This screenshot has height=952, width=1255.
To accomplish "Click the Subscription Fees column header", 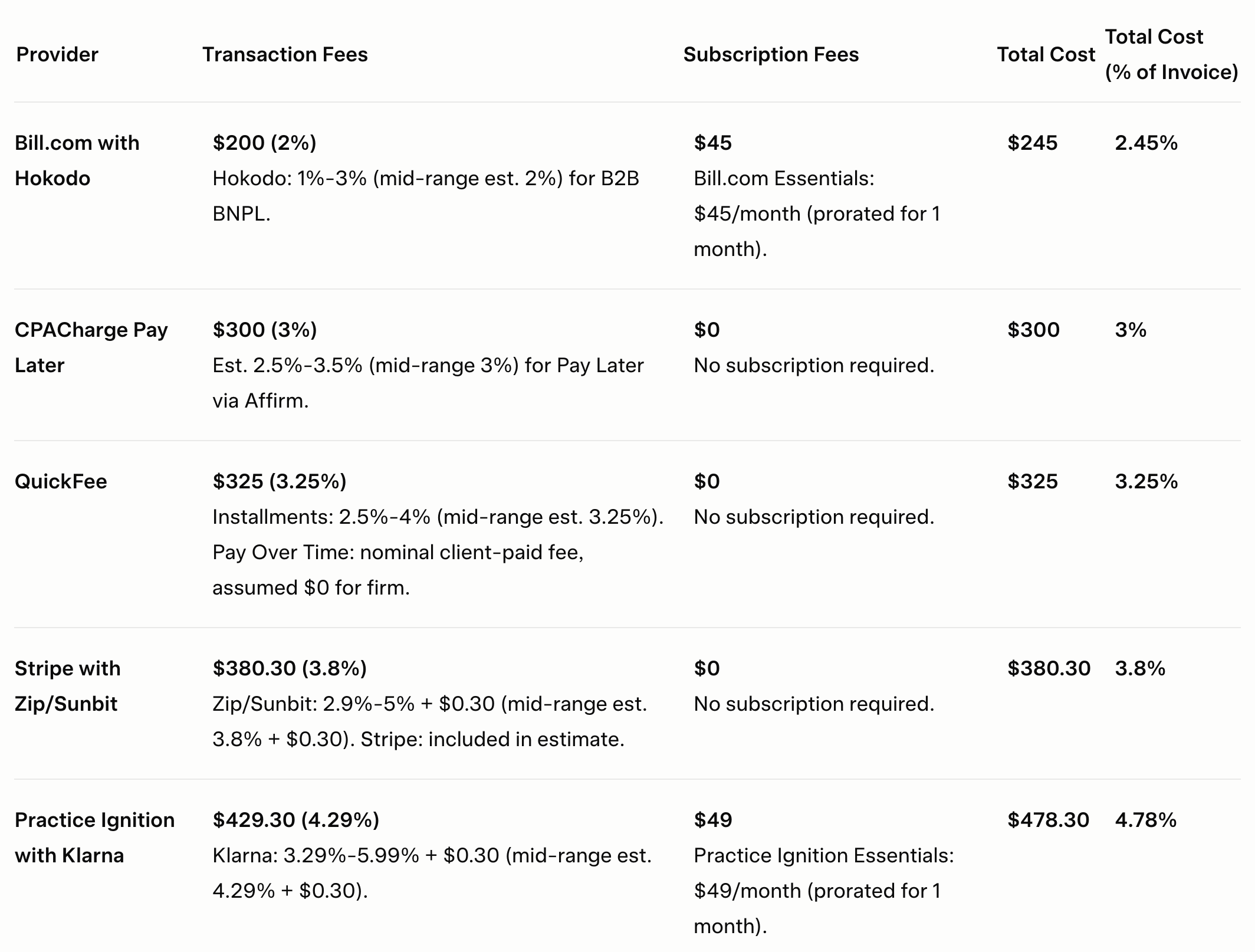I will (771, 54).
